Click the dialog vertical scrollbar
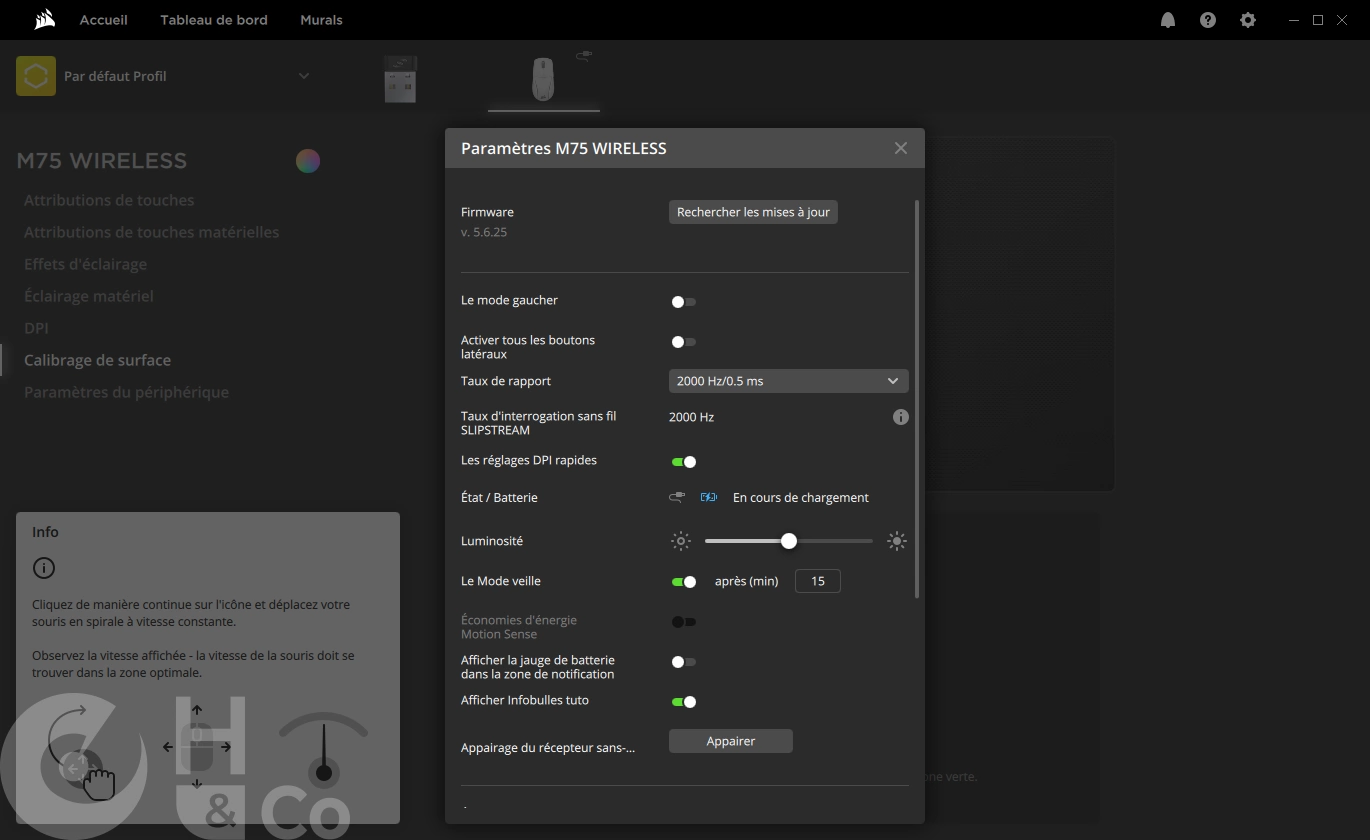The height and width of the screenshot is (840, 1370). [916, 400]
